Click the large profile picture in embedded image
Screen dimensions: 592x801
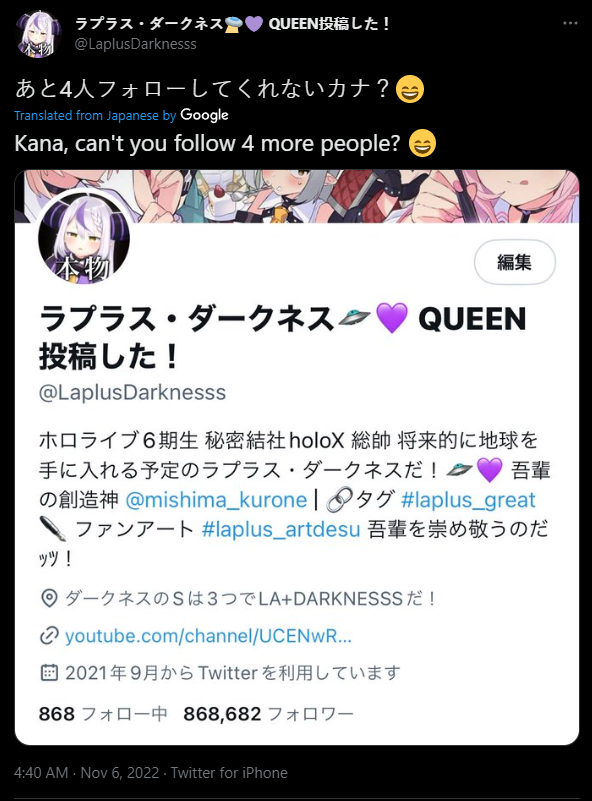point(84,239)
